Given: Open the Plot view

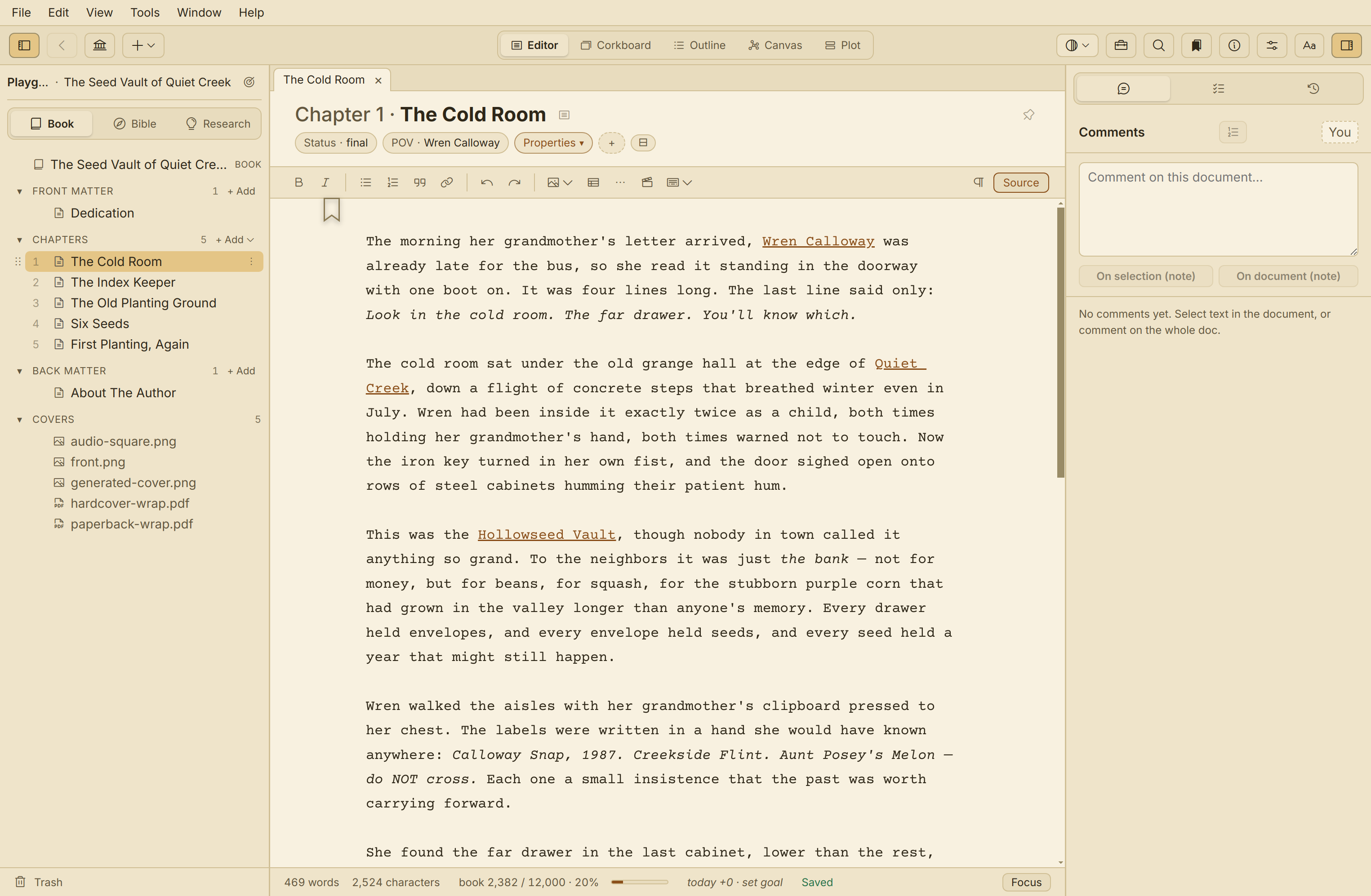Looking at the screenshot, I should (842, 45).
